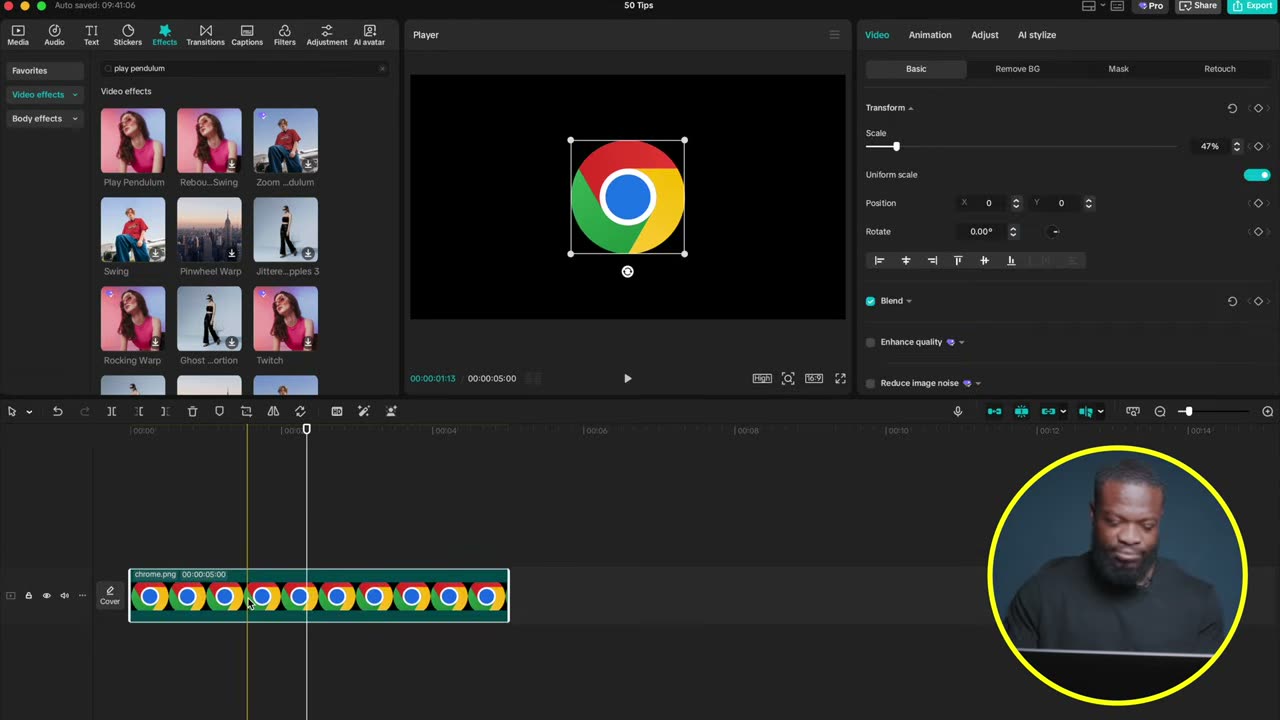Uncheck the Blend checkbox
1280x720 pixels.
(870, 301)
